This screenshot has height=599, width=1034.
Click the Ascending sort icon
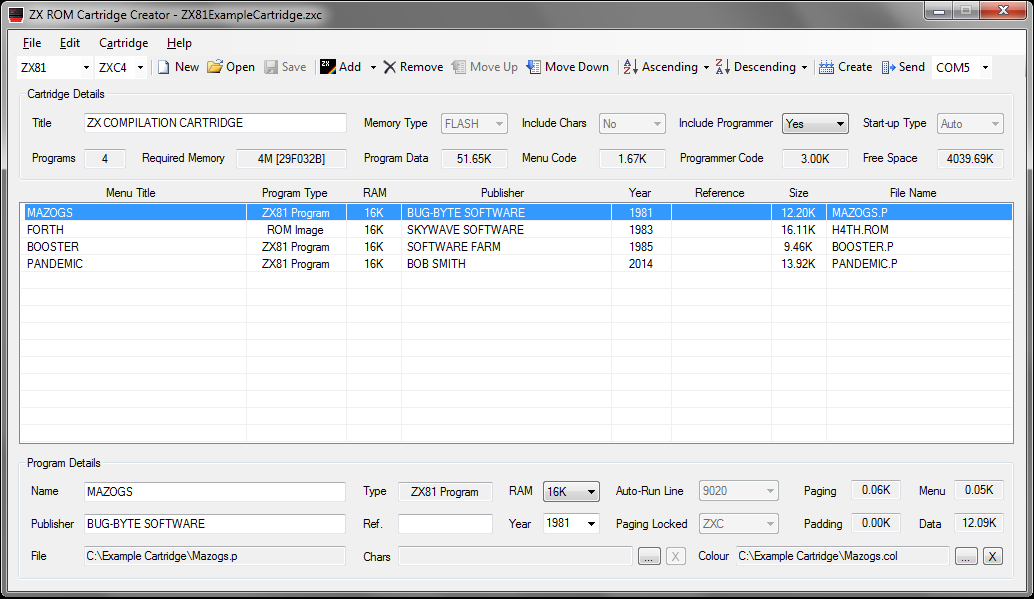(x=630, y=67)
